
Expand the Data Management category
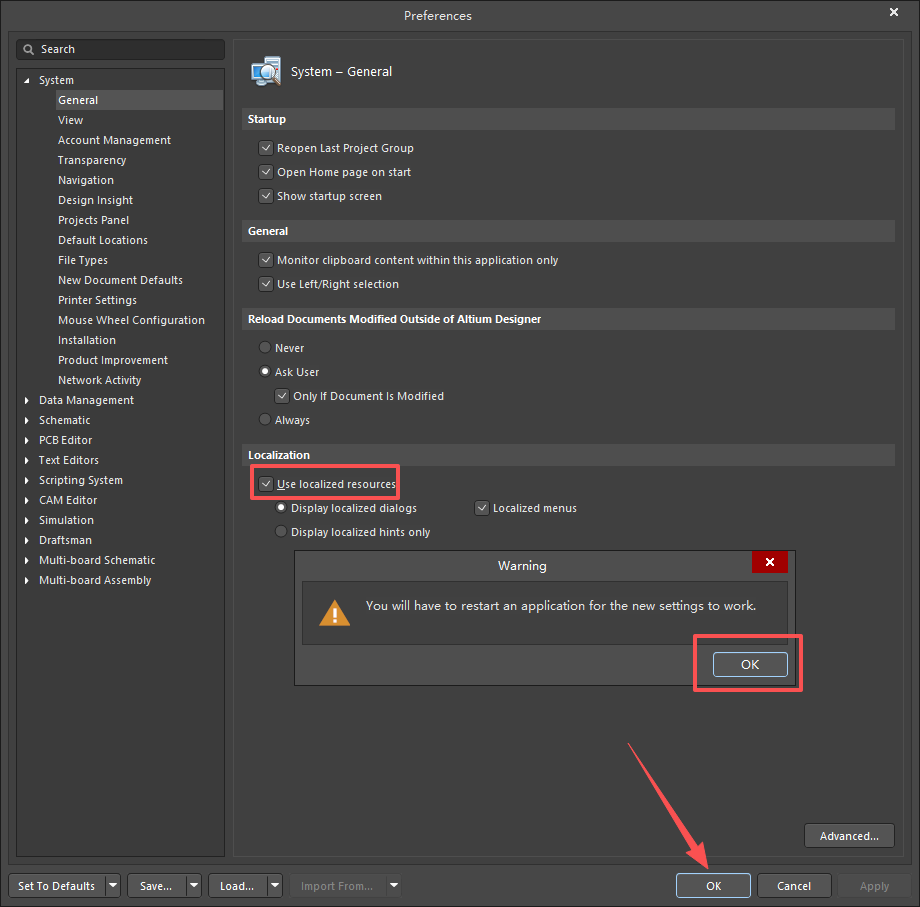(27, 400)
